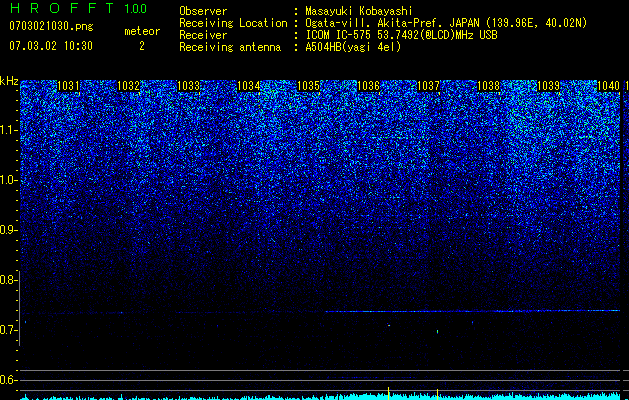Select the filename 0703021030.png
The image size is (629, 400).
51,26
